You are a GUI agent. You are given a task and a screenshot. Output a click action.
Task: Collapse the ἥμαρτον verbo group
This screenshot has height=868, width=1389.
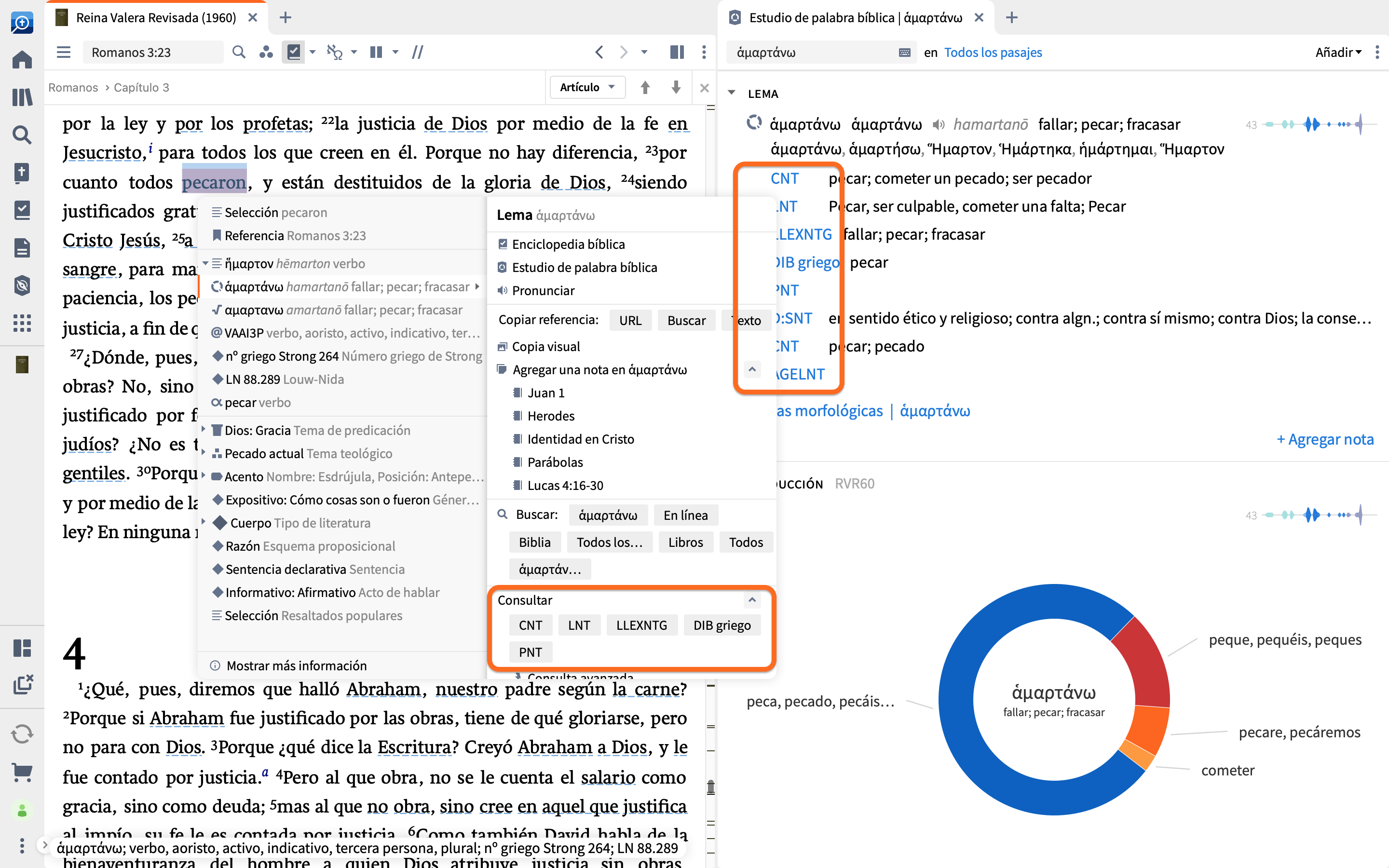pyautogui.click(x=205, y=263)
